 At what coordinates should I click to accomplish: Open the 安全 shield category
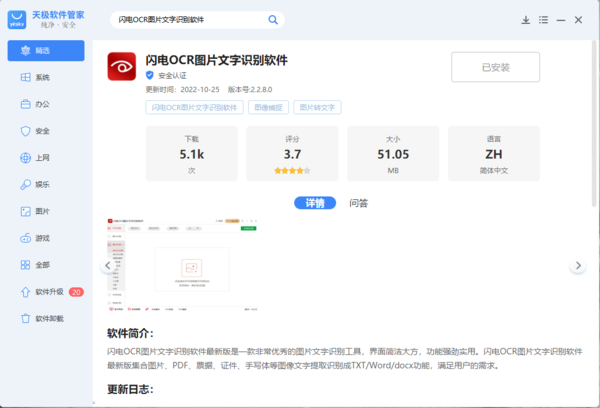click(43, 131)
